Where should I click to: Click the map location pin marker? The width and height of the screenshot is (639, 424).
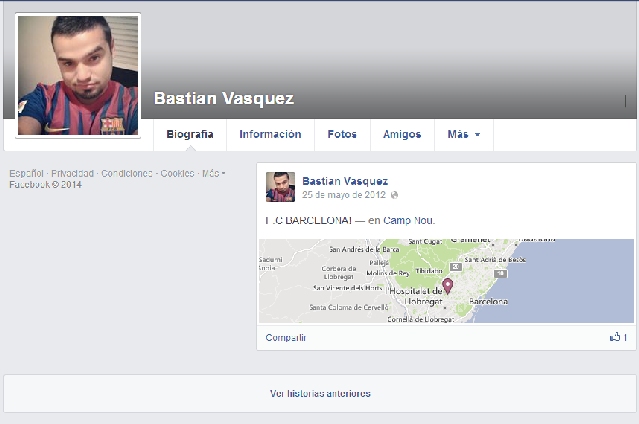tap(447, 286)
